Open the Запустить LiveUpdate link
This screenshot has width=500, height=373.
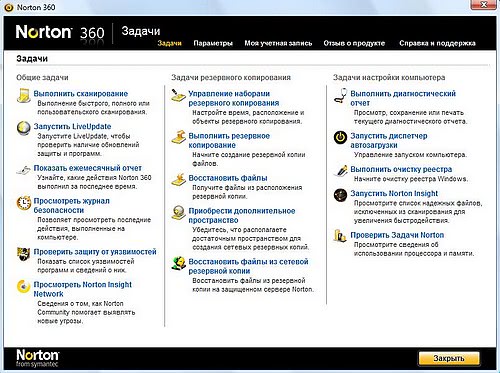(72, 127)
